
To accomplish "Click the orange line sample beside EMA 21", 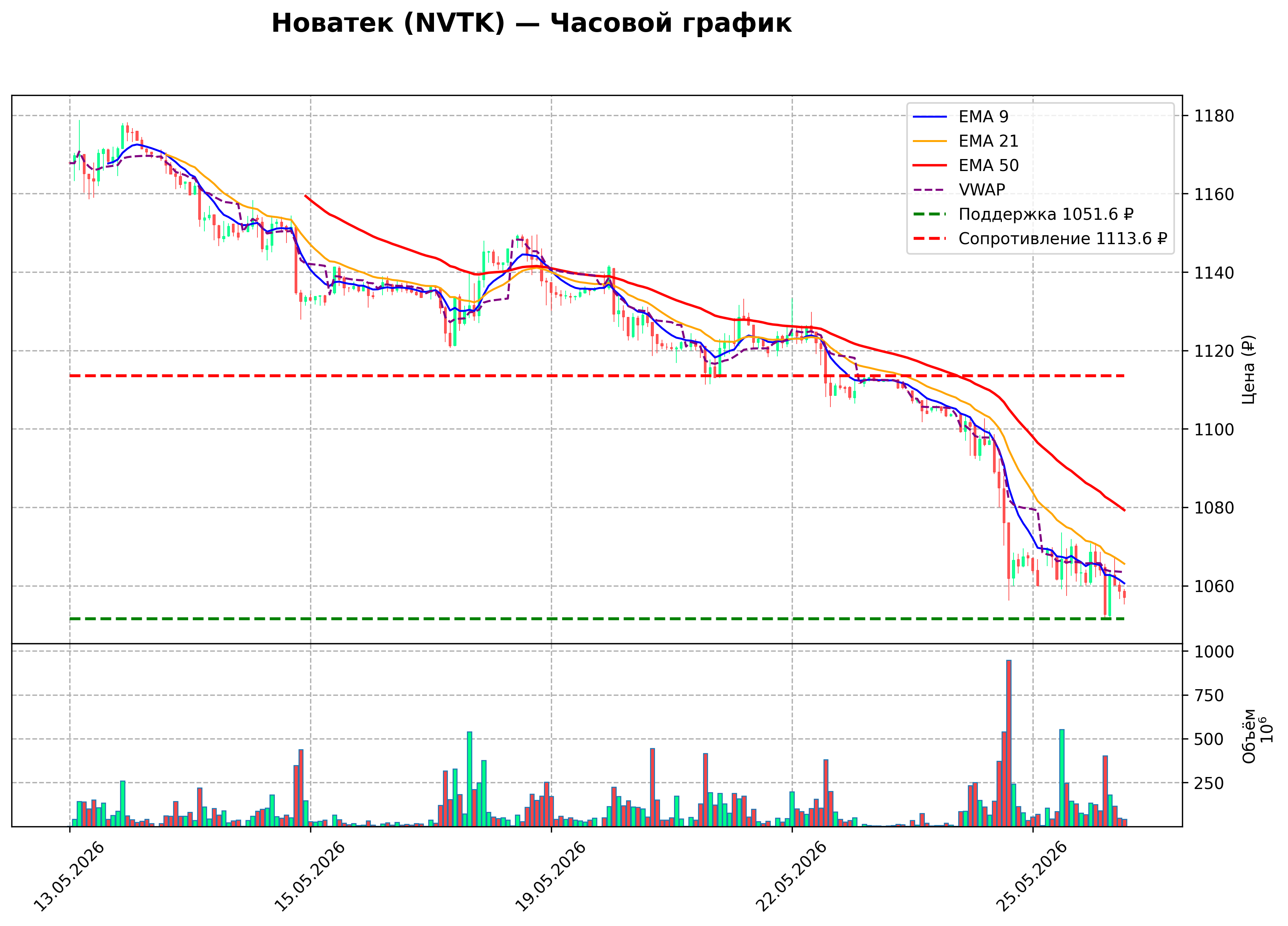I will [930, 141].
